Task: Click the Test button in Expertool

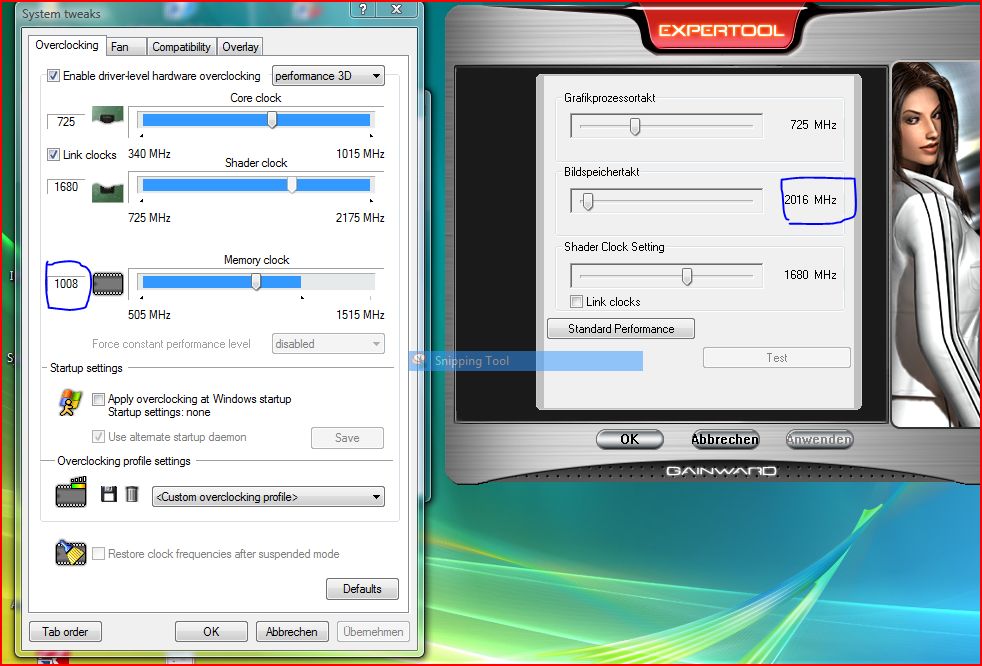Action: (x=777, y=358)
